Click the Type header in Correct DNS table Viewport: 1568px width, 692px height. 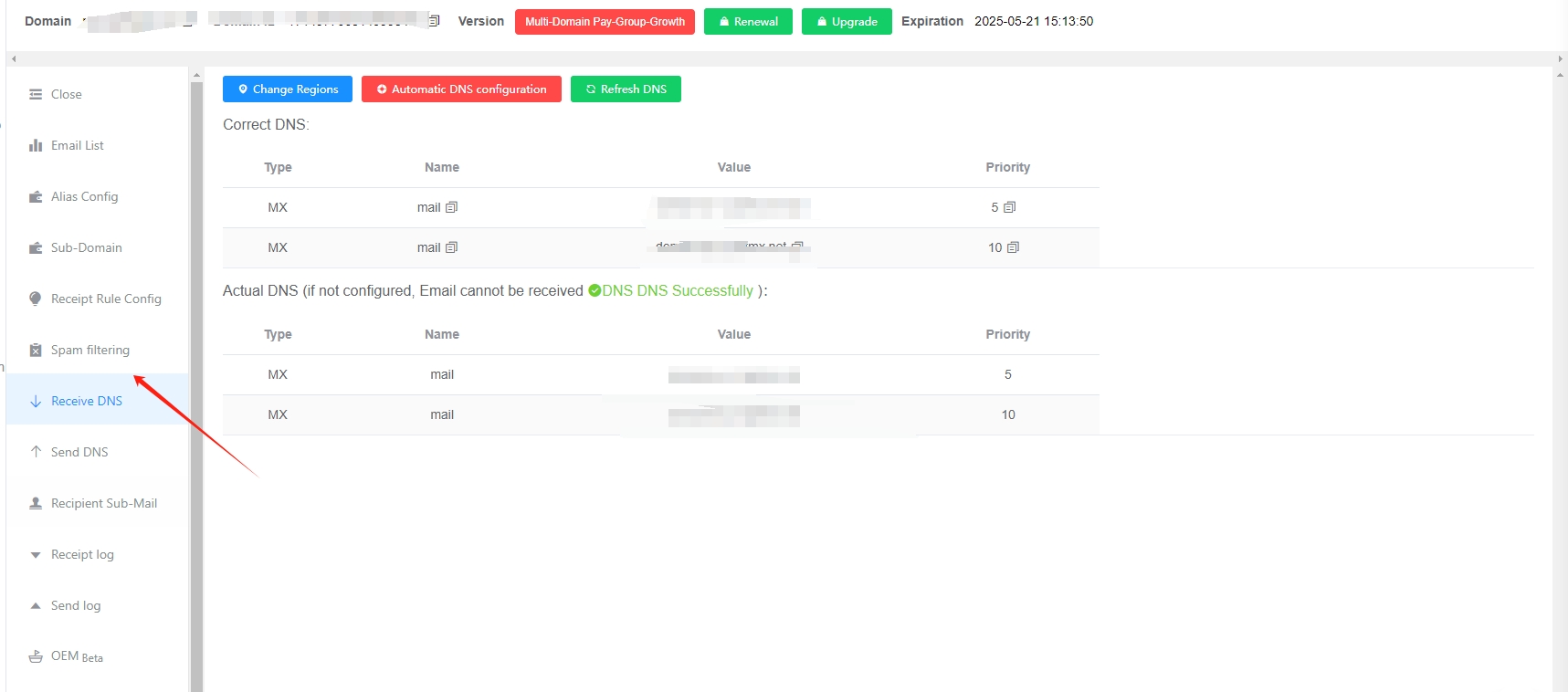point(278,167)
